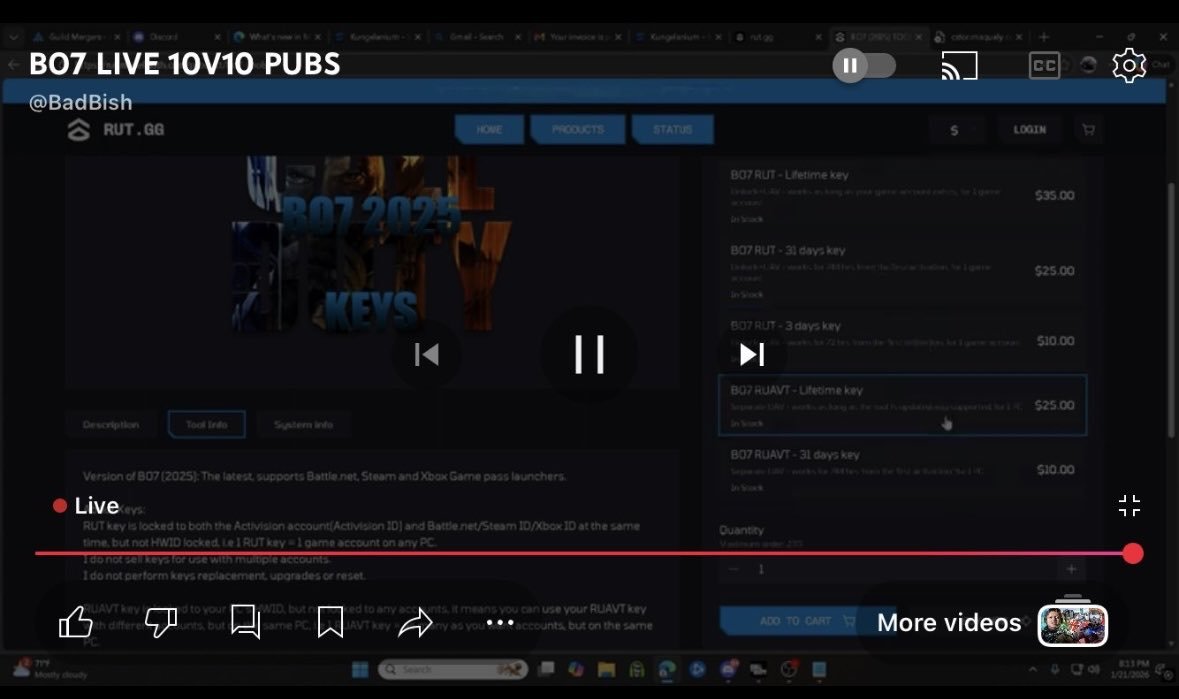Save the video with the bookmark icon

[330, 622]
